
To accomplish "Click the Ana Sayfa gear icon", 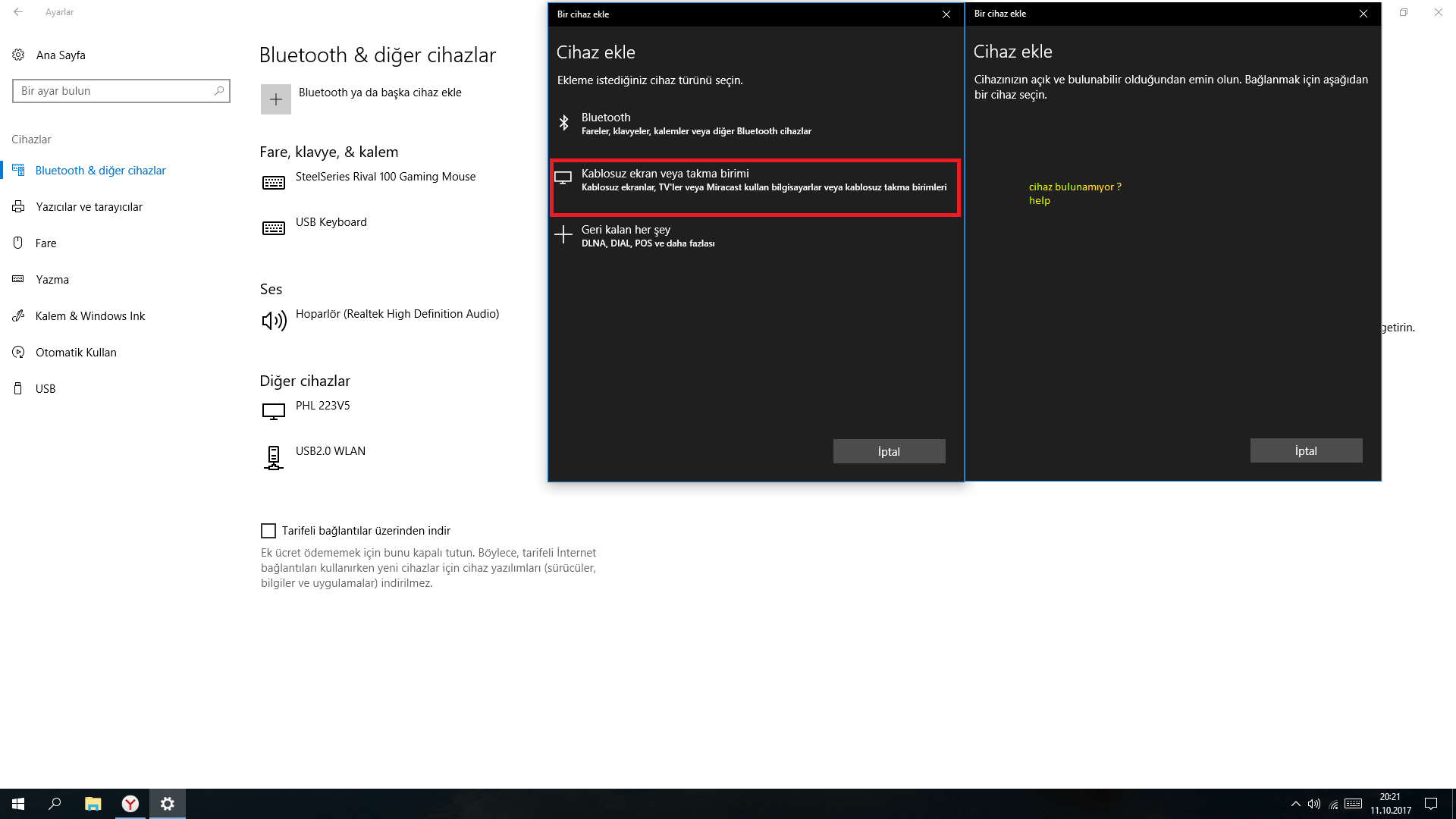I will pyautogui.click(x=18, y=55).
